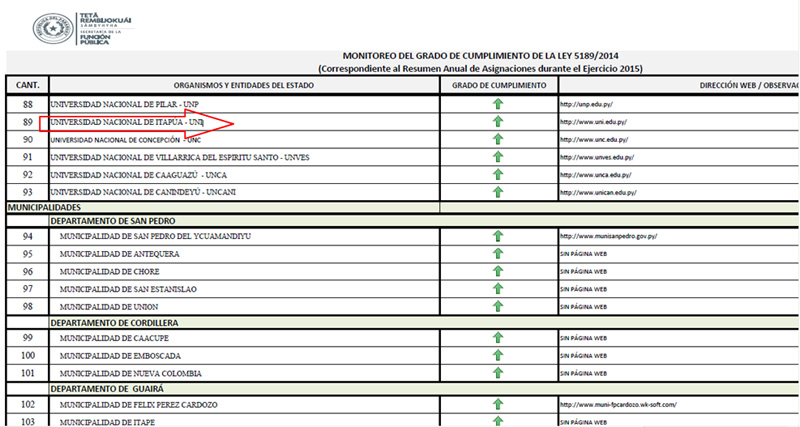
Task: Open the munisanpedro.gov.py link
Action: [608, 237]
